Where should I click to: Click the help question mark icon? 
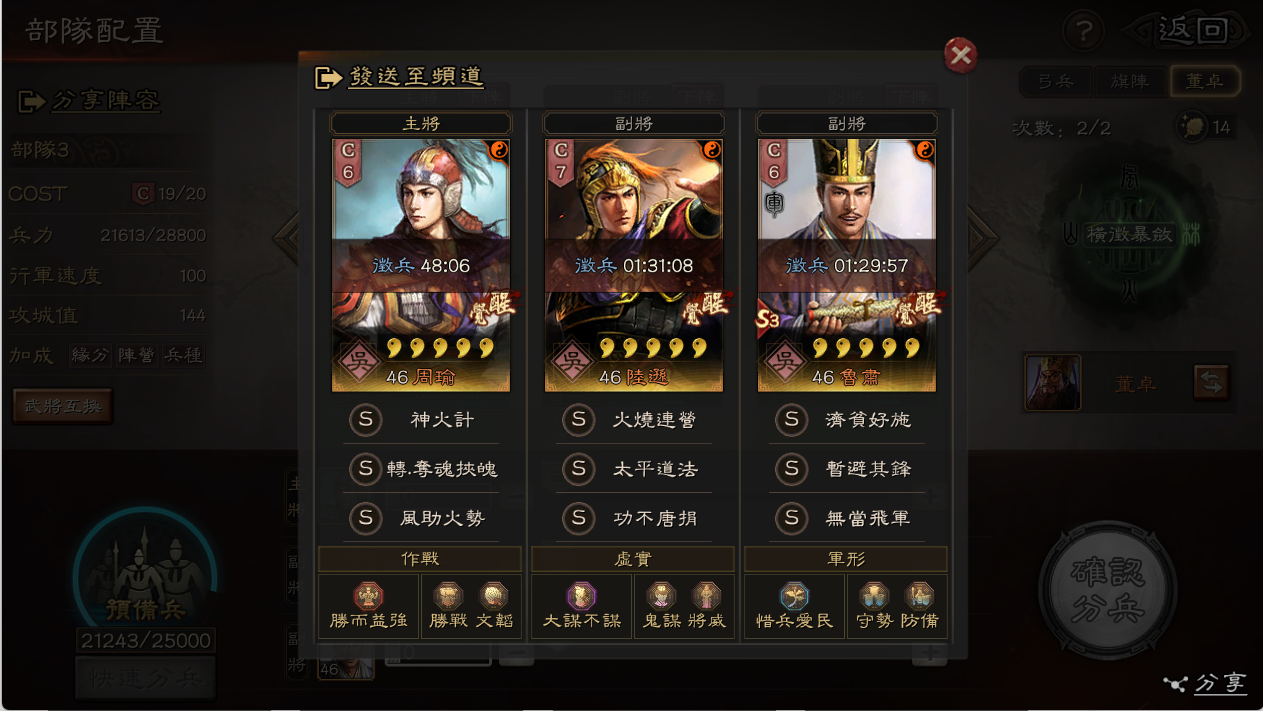click(1083, 31)
